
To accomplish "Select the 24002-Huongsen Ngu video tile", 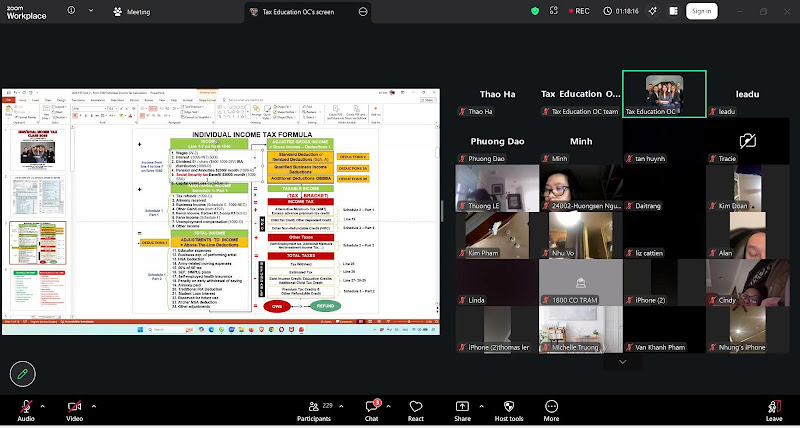I will (581, 188).
